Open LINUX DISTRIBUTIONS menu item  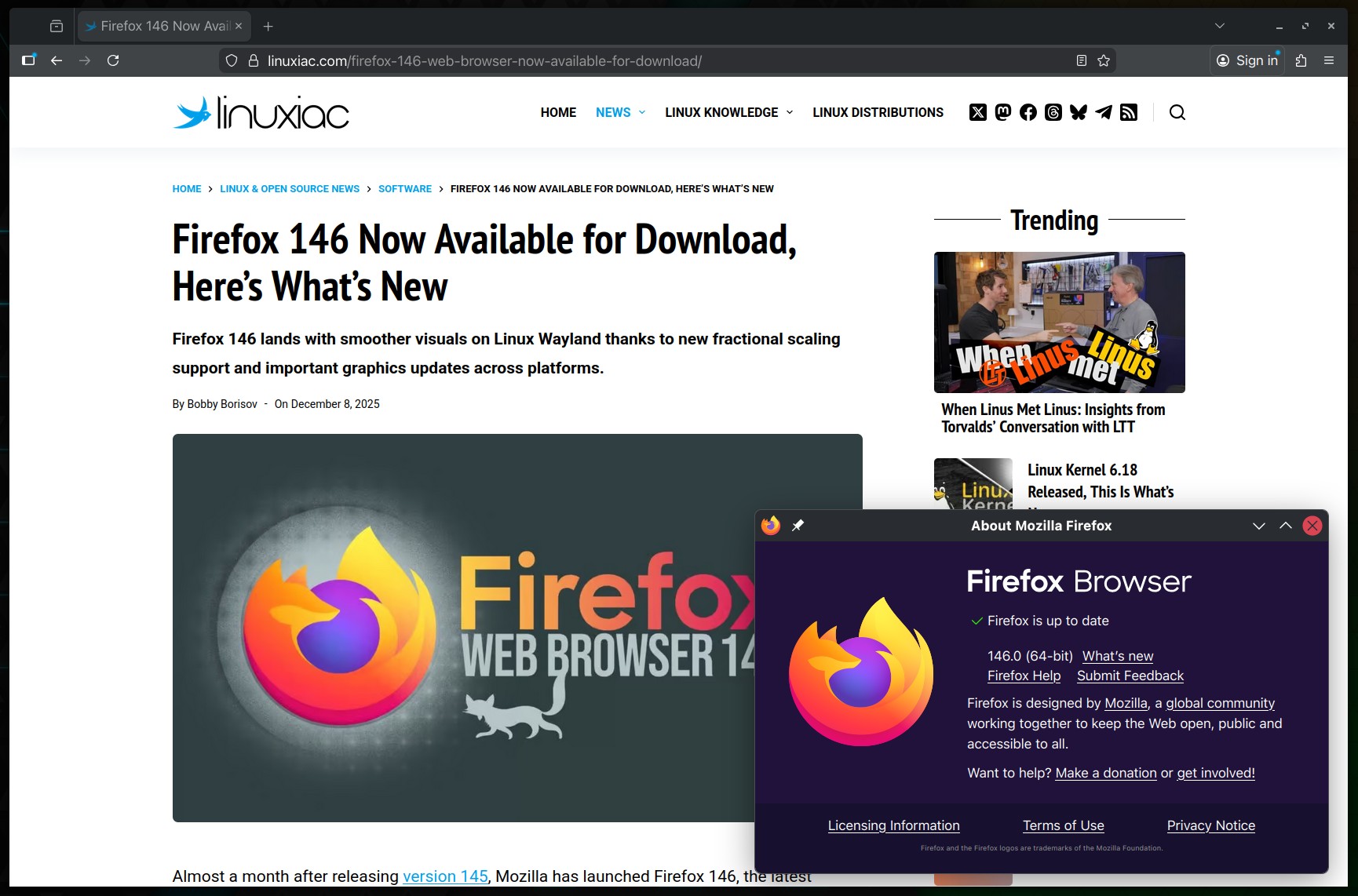(878, 112)
